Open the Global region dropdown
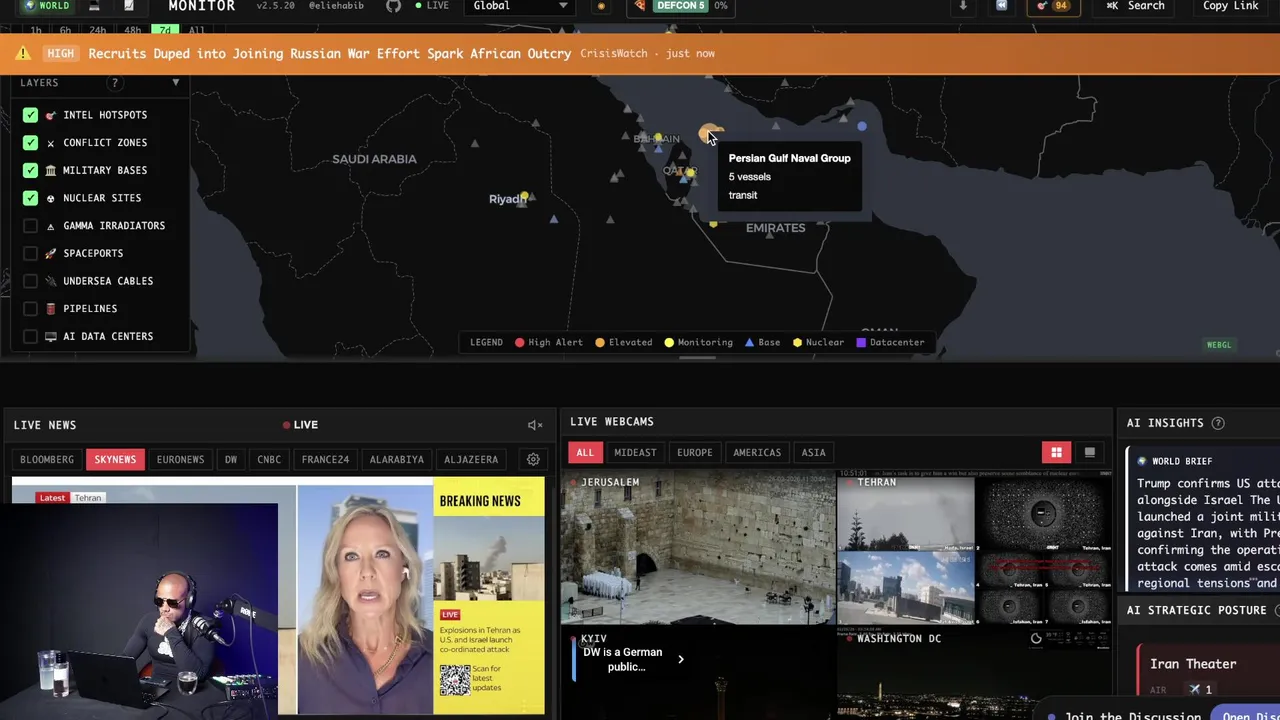Viewport: 1280px width, 720px height. pyautogui.click(x=520, y=6)
